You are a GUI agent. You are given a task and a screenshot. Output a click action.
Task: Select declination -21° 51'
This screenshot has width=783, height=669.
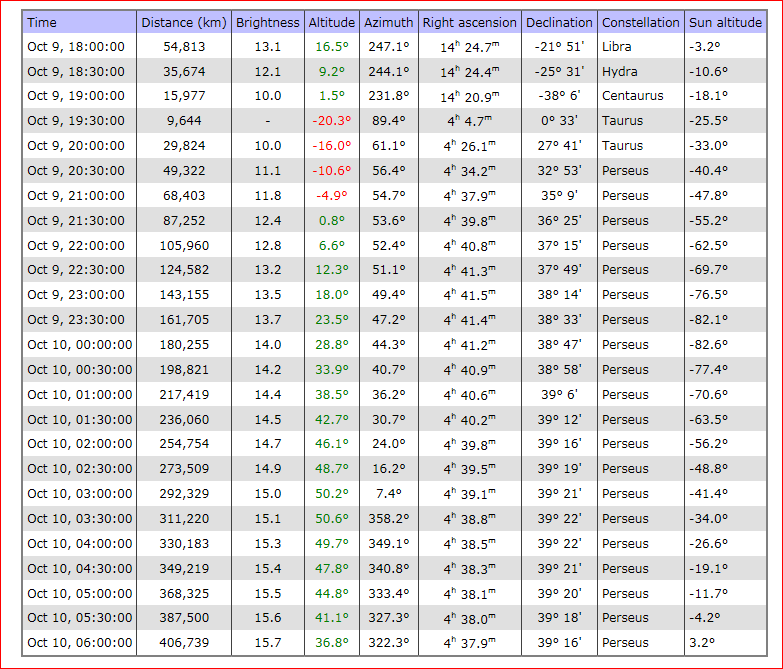559,46
